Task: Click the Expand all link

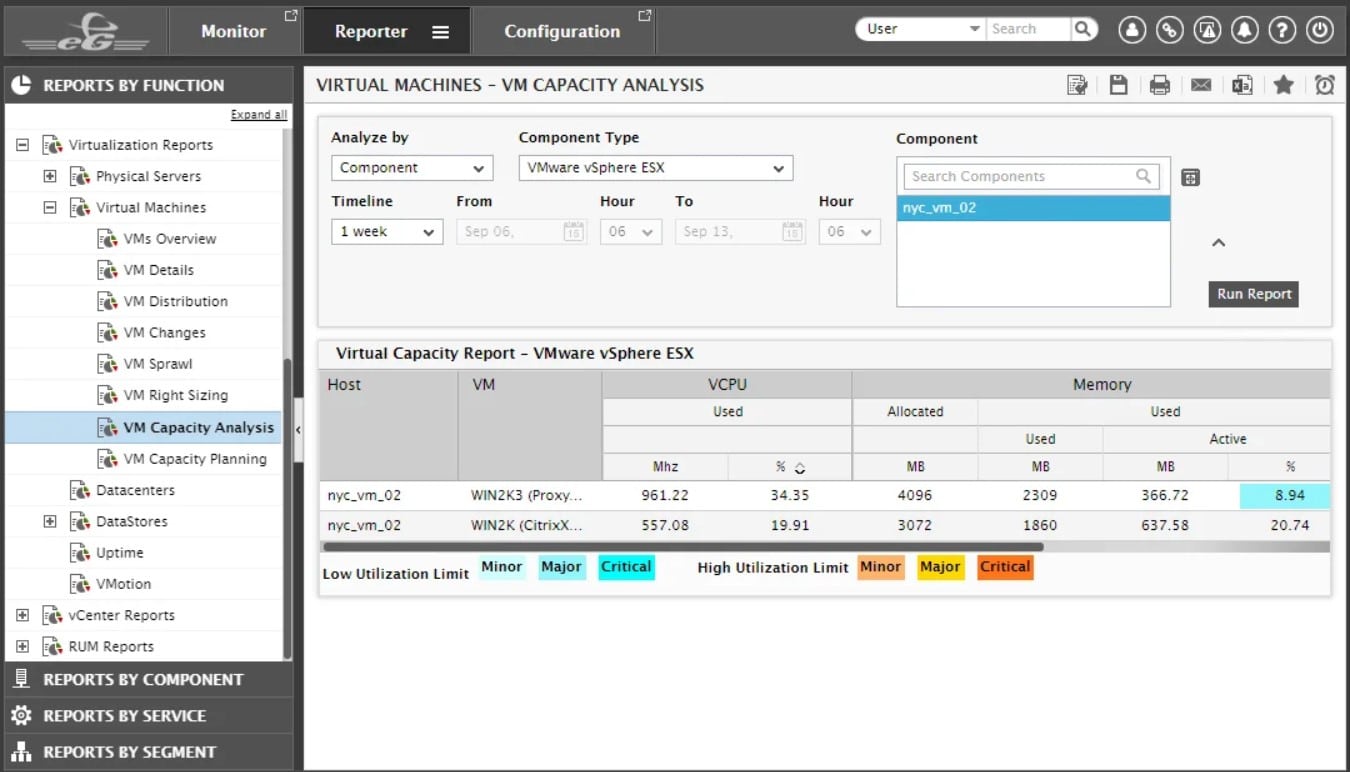Action: coord(259,115)
